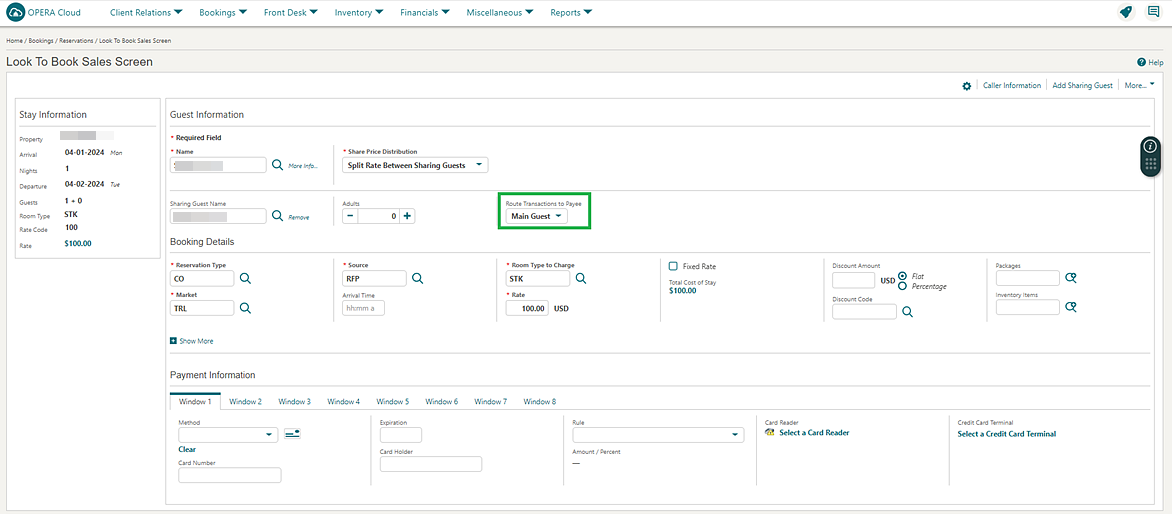
Task: Click the Card Number field
Action: point(229,475)
